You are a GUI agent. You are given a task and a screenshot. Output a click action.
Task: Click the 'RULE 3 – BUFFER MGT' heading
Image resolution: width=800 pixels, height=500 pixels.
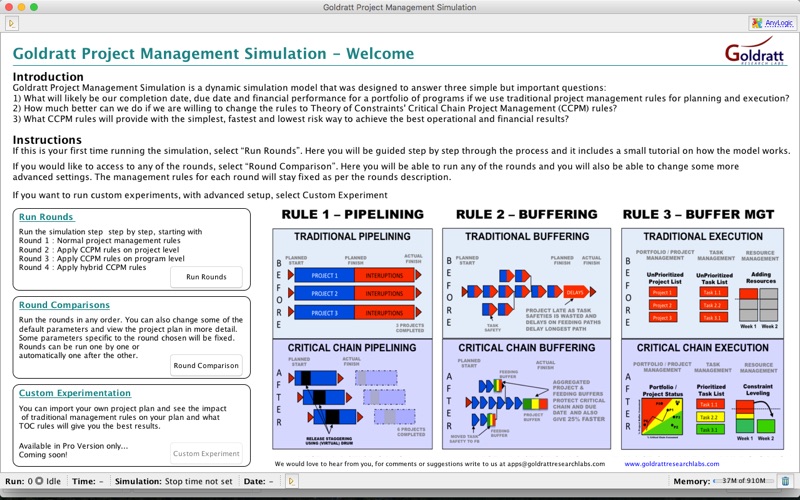click(698, 214)
